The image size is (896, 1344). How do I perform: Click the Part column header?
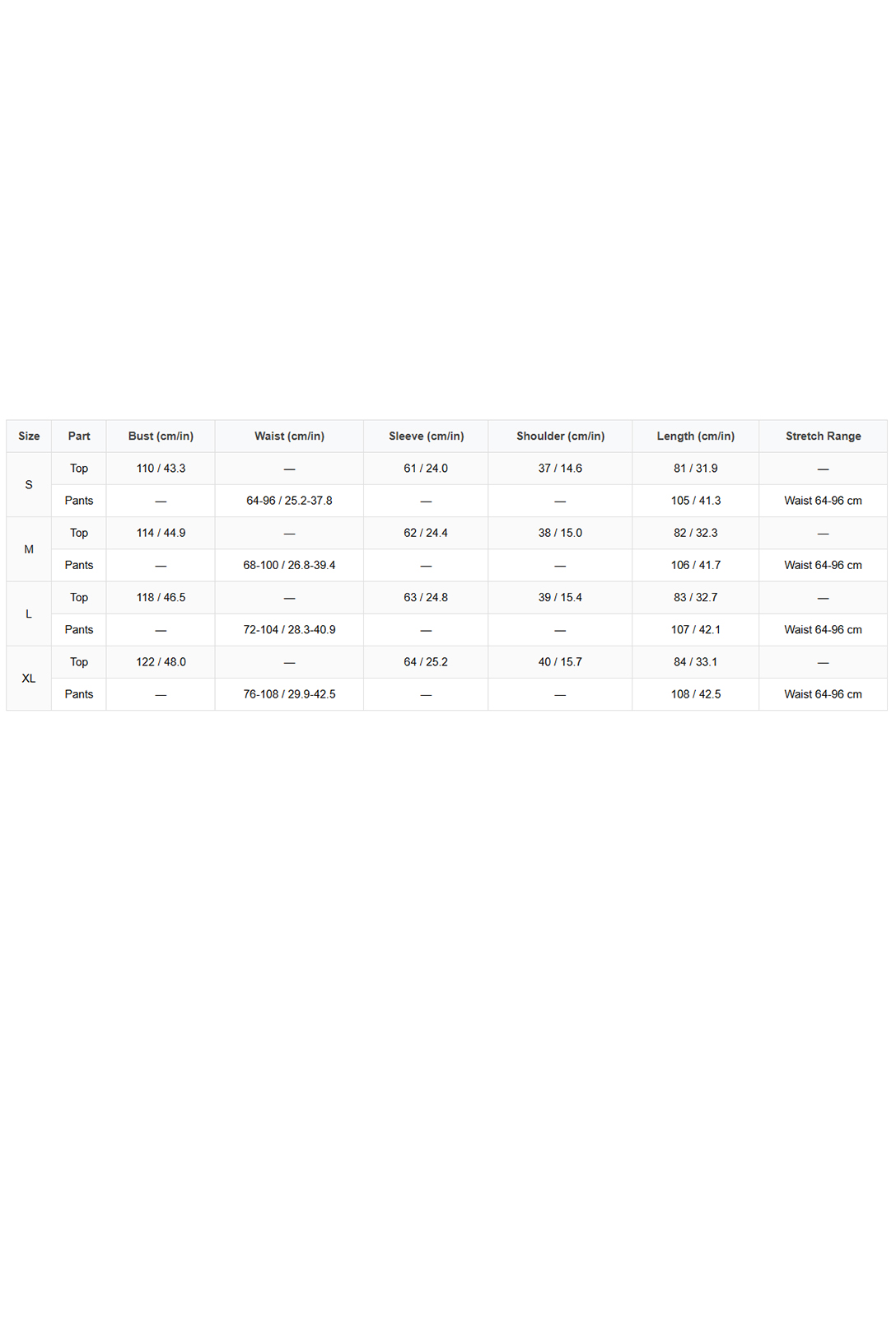coord(79,436)
